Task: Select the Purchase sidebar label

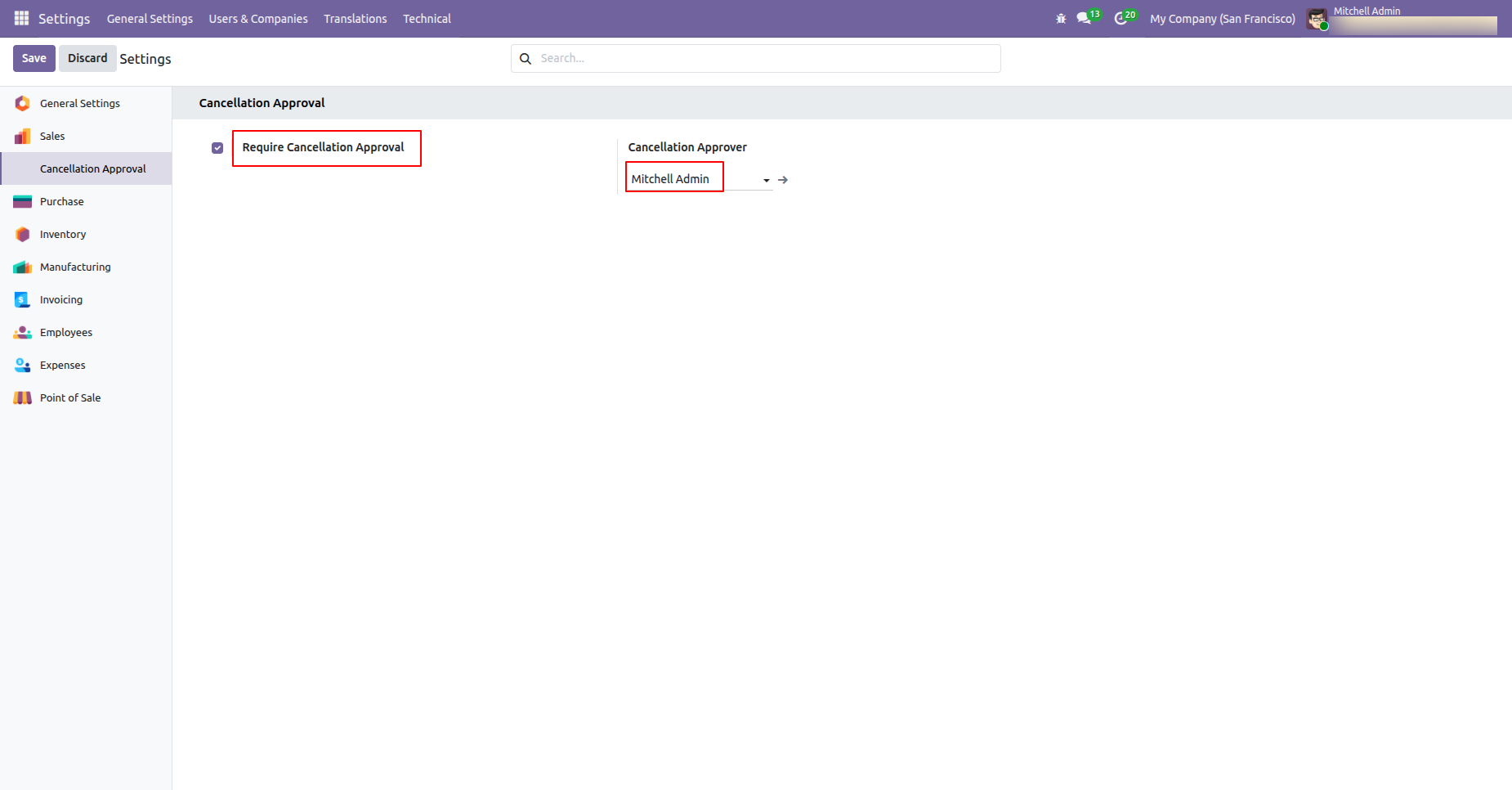Action: pyautogui.click(x=62, y=201)
